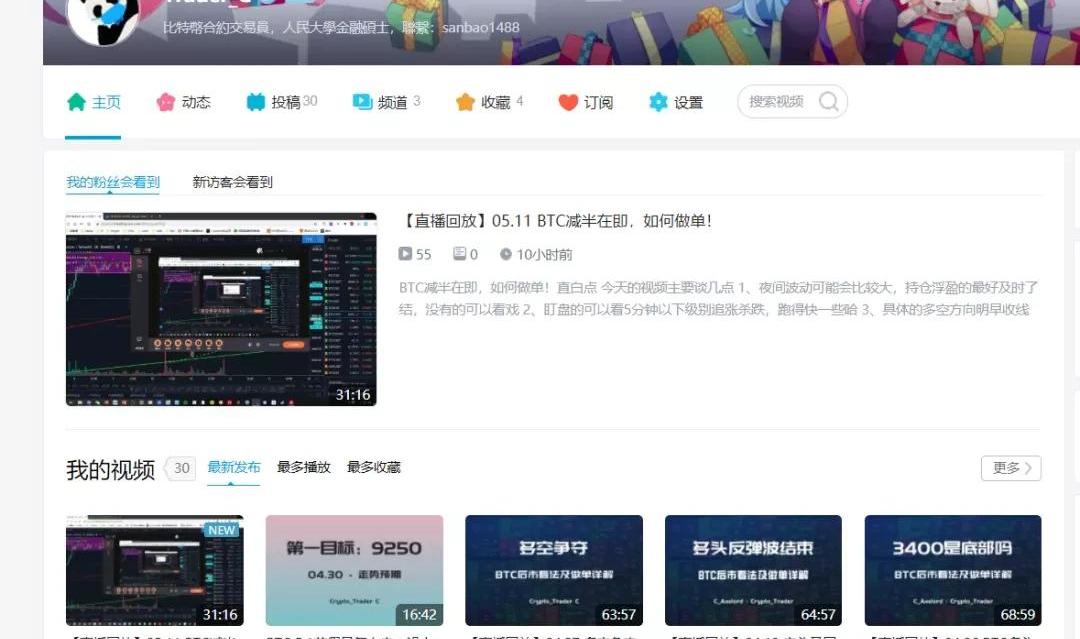Open the featured 31:16 replay thumbnail
This screenshot has width=1080, height=639.
[221, 309]
